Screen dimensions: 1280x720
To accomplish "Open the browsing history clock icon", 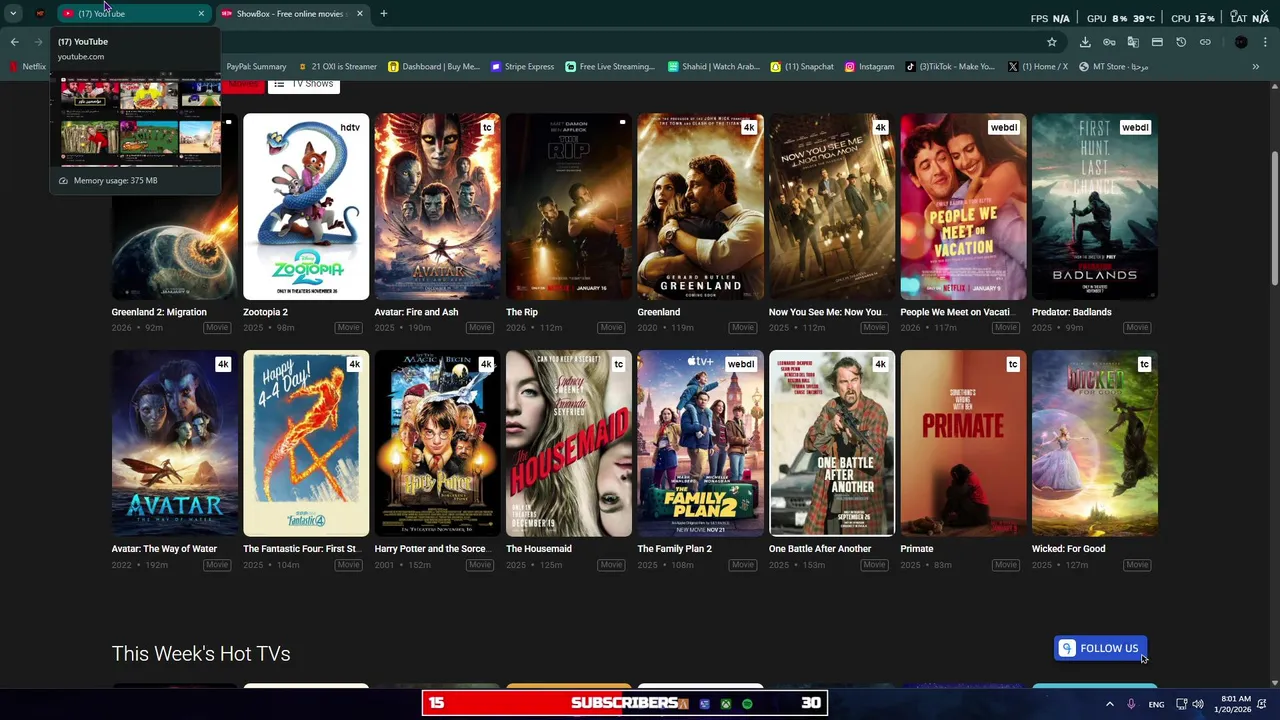I will (x=1181, y=42).
